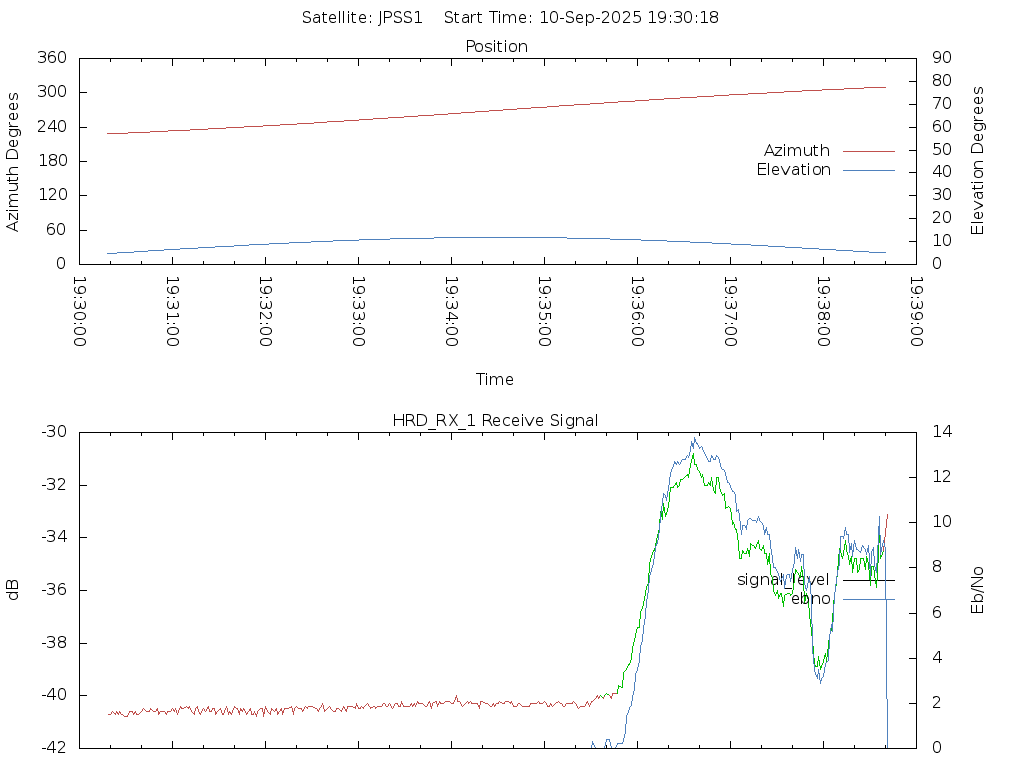Click the 90 tick on the Elevation axis
Viewport: 1024px width, 768px height.
point(942,57)
